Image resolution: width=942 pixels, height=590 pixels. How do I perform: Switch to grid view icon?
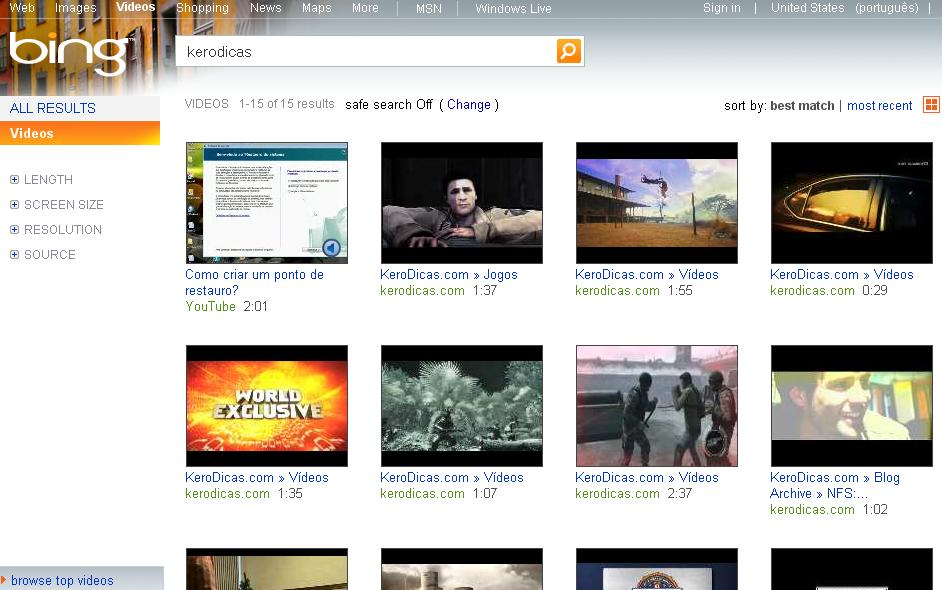(931, 105)
